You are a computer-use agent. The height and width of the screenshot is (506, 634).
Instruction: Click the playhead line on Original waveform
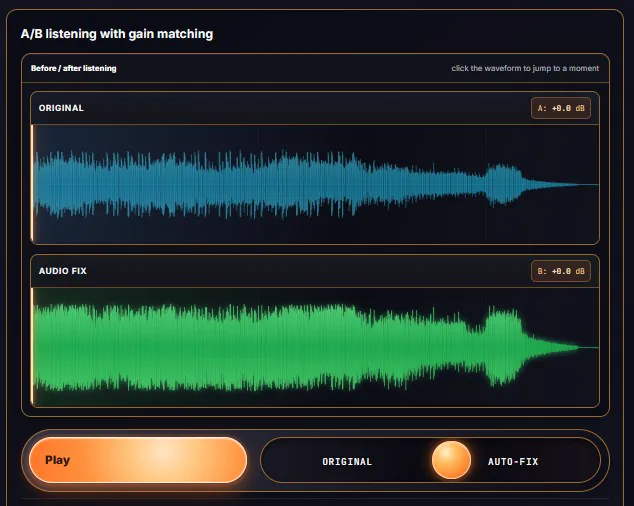coord(32,184)
